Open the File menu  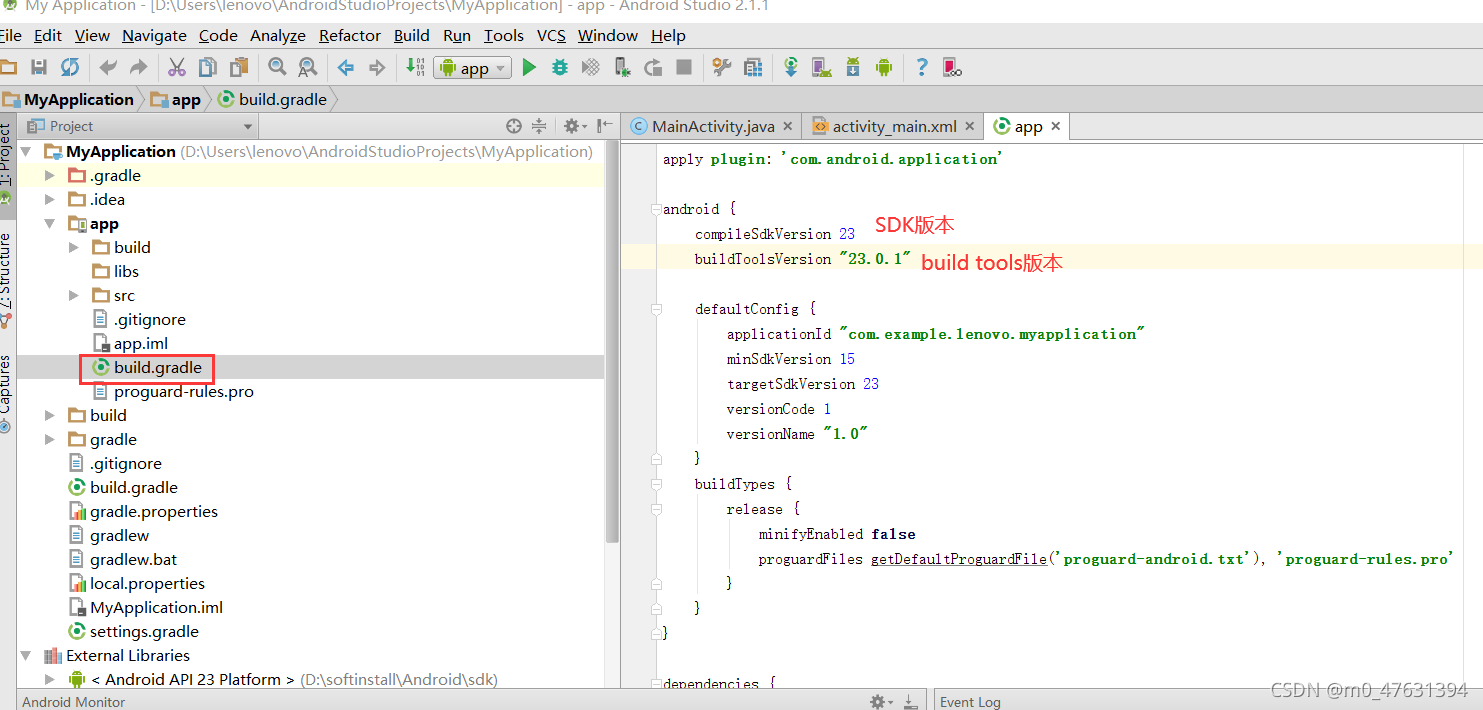10,35
